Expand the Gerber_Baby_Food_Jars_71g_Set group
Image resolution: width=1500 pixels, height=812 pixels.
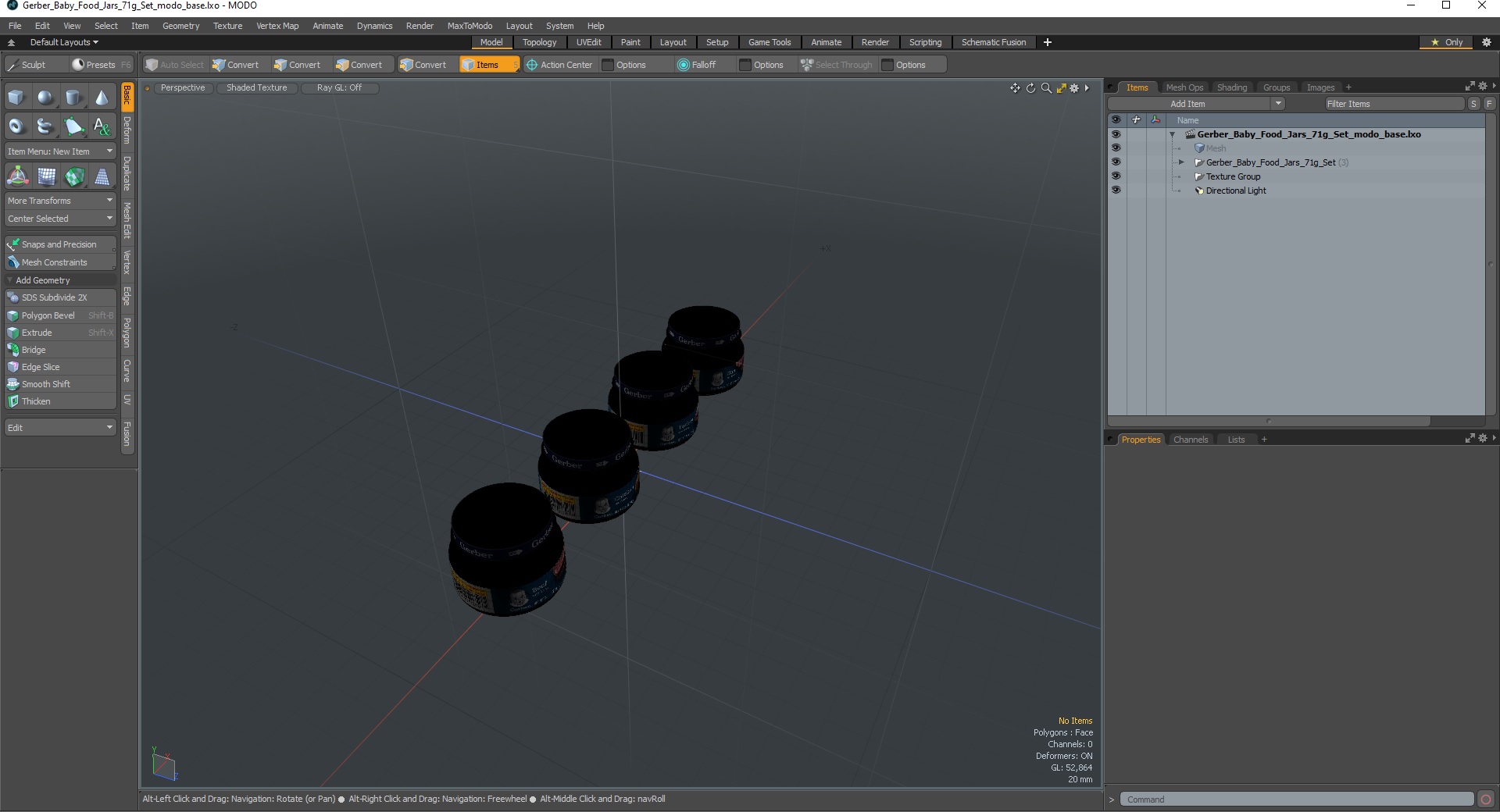click(1181, 162)
